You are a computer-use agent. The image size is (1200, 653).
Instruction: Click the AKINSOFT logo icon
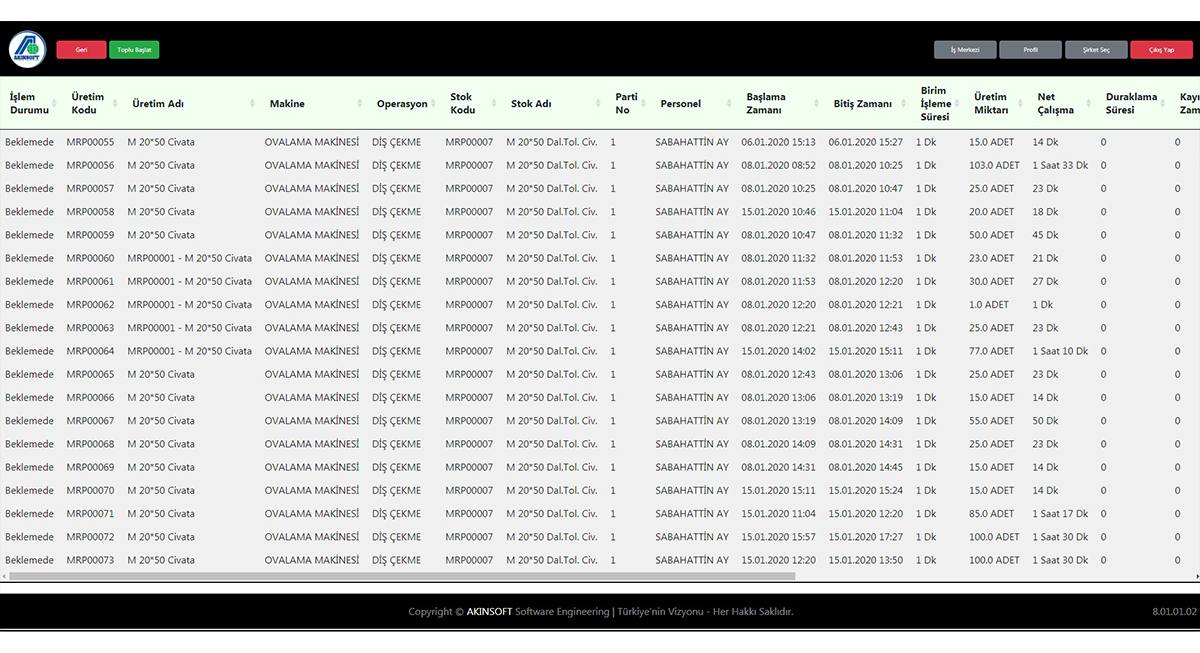point(27,49)
